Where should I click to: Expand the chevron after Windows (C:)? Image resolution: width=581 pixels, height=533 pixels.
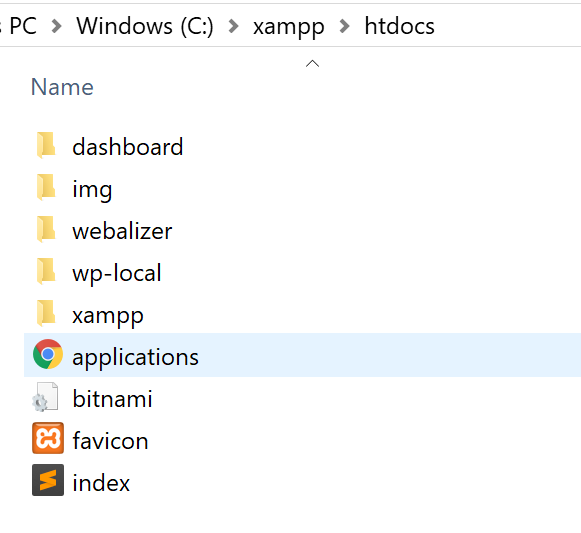[x=233, y=26]
